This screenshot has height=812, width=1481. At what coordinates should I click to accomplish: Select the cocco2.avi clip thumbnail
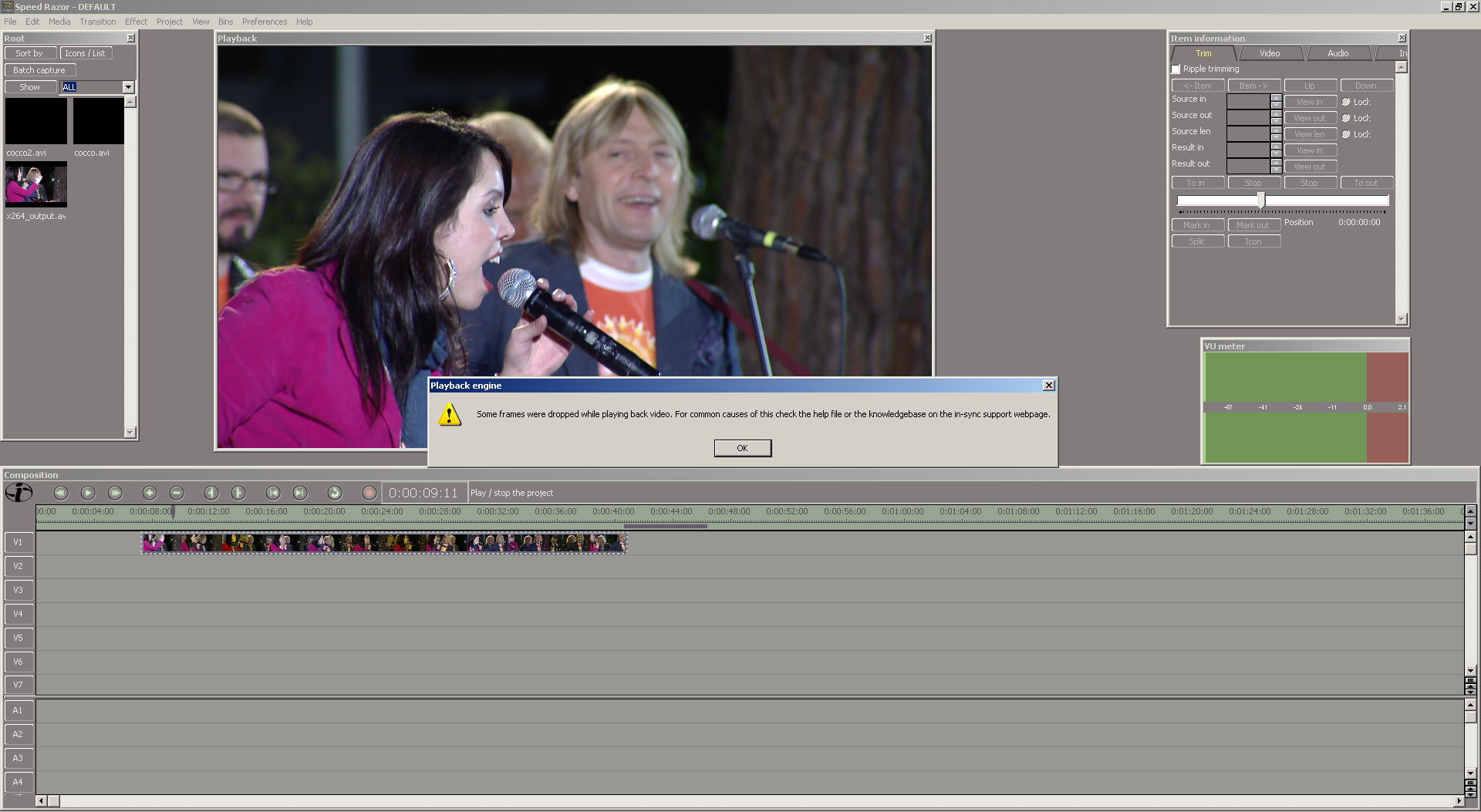36,121
